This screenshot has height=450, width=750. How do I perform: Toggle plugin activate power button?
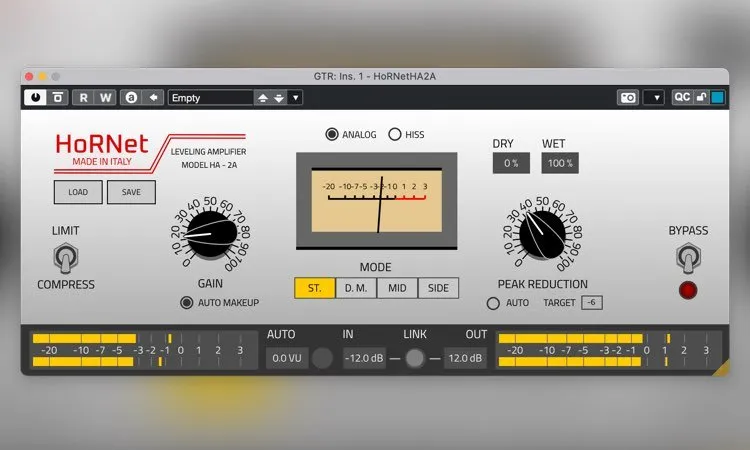pyautogui.click(x=35, y=98)
